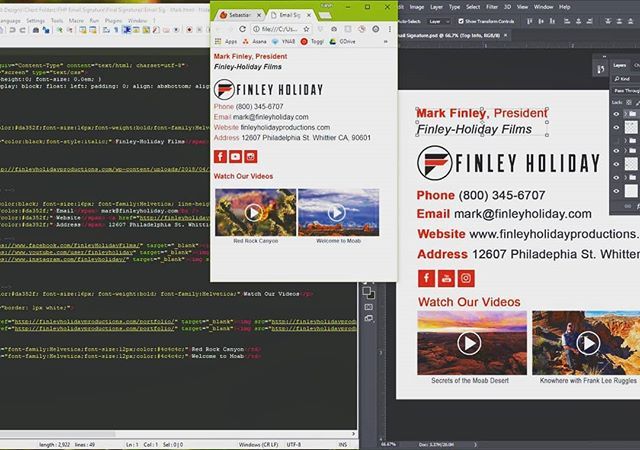Open Type menu in Photoshop
Image resolution: width=640 pixels, height=450 pixels.
coord(454,7)
